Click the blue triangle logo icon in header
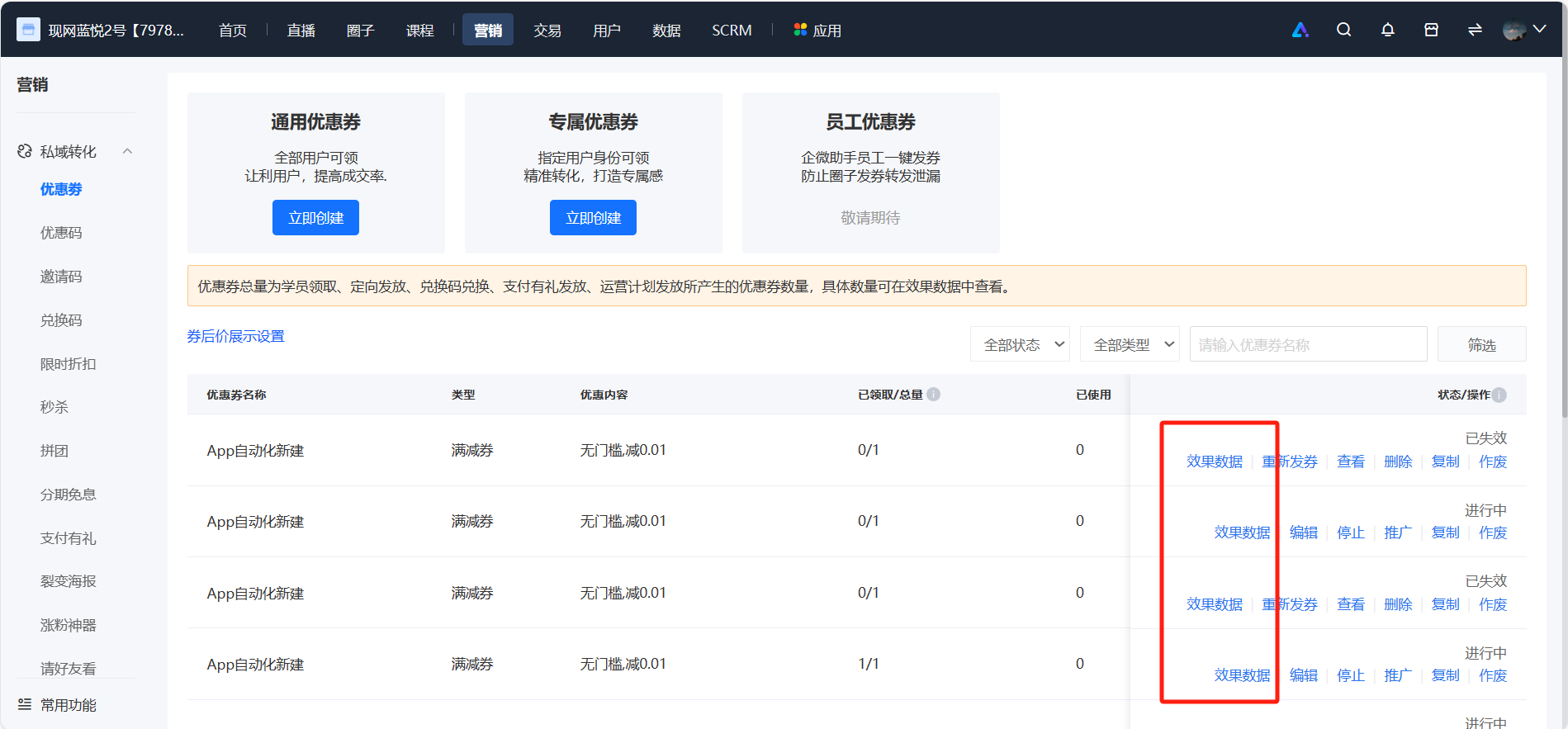Viewport: 1568px width, 729px height. pos(1300,30)
